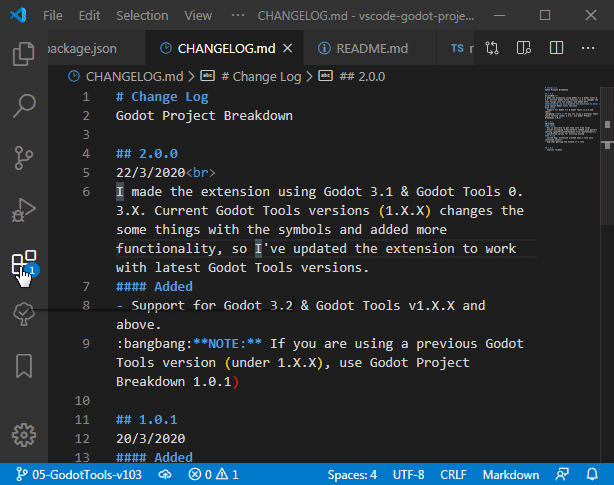Image resolution: width=614 pixels, height=485 pixels.
Task: Expand the hidden menu bar items ellipsis
Action: click(237, 16)
